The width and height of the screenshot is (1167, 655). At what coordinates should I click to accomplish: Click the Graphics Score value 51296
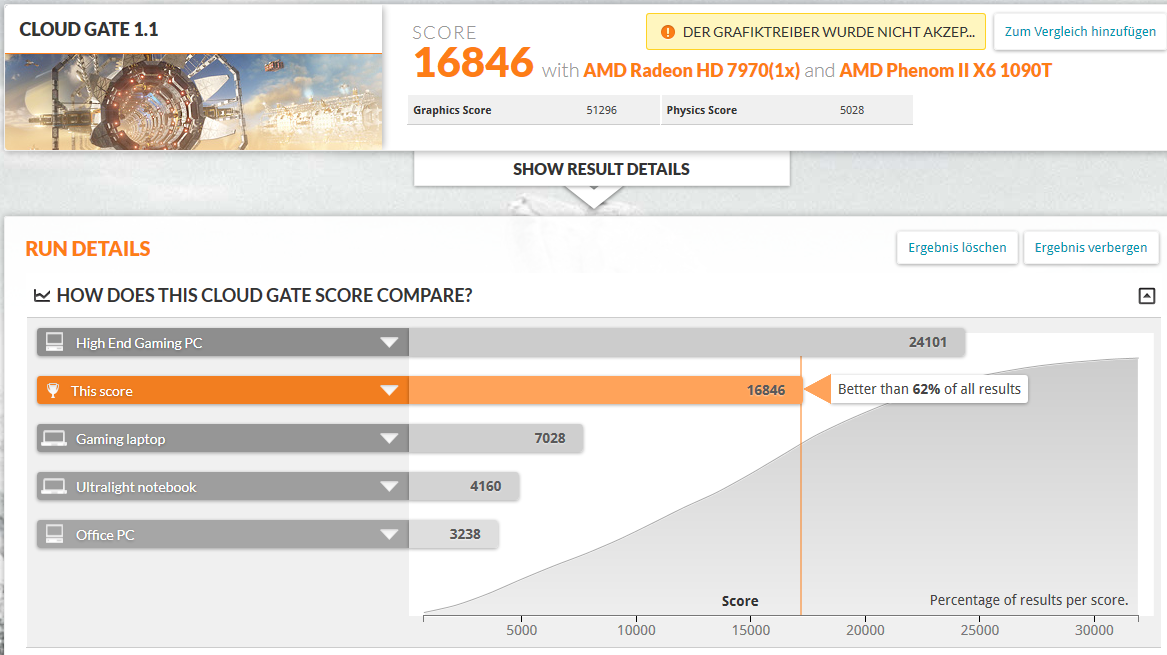pyautogui.click(x=601, y=110)
